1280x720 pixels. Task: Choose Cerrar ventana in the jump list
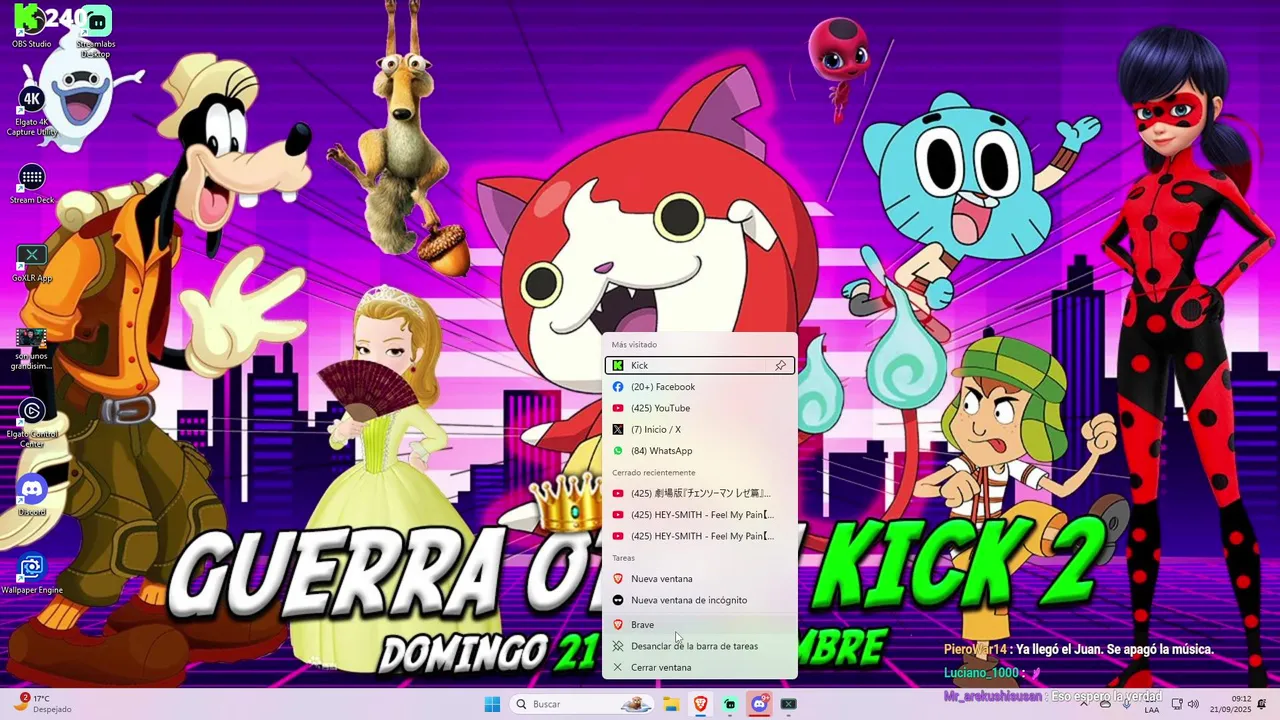click(700, 667)
